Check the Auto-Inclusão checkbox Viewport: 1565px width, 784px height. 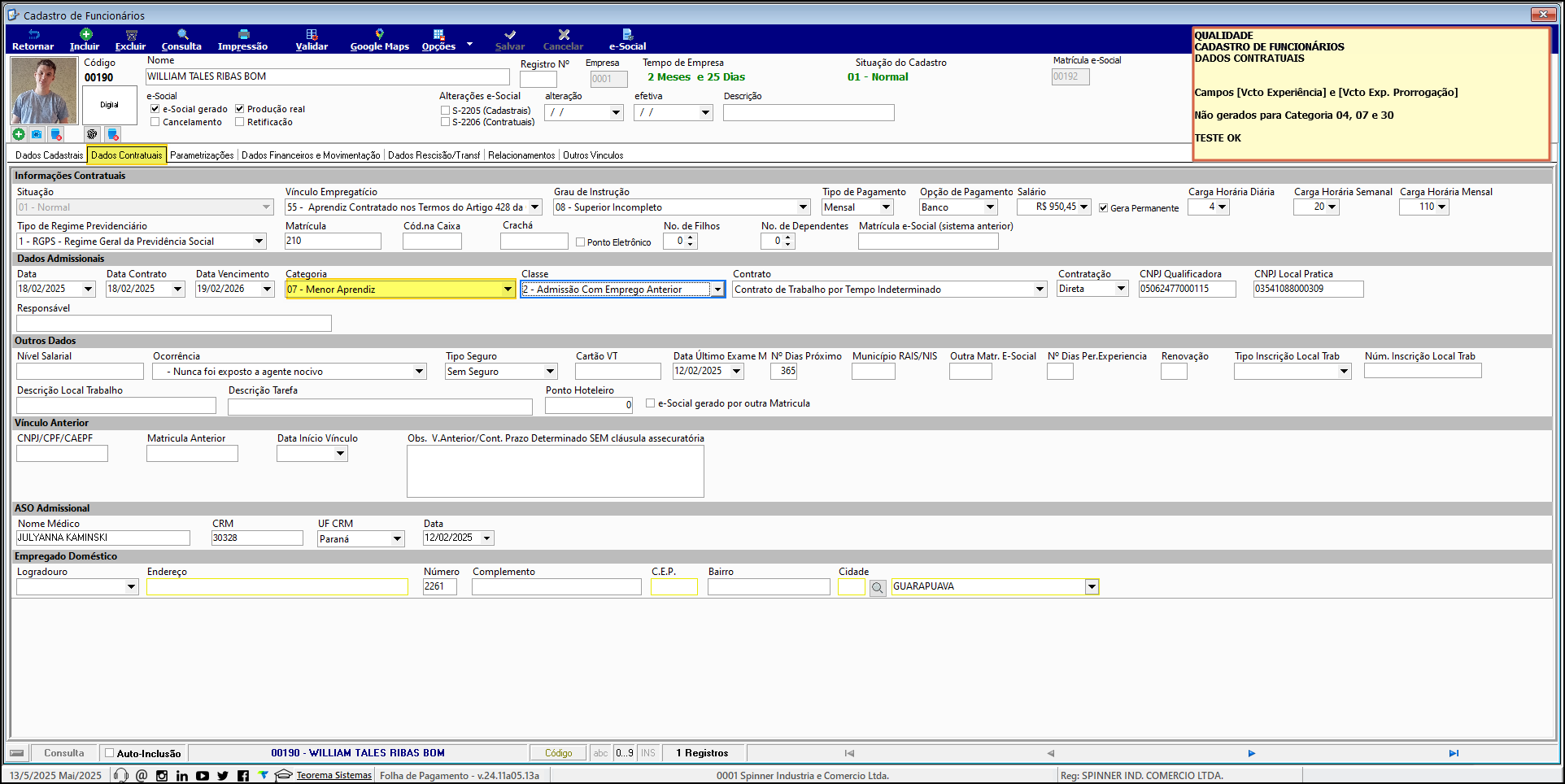[x=109, y=753]
